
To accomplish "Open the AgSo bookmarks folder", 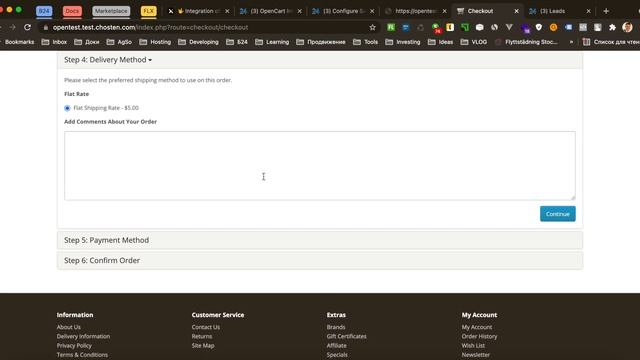I will [x=119, y=42].
